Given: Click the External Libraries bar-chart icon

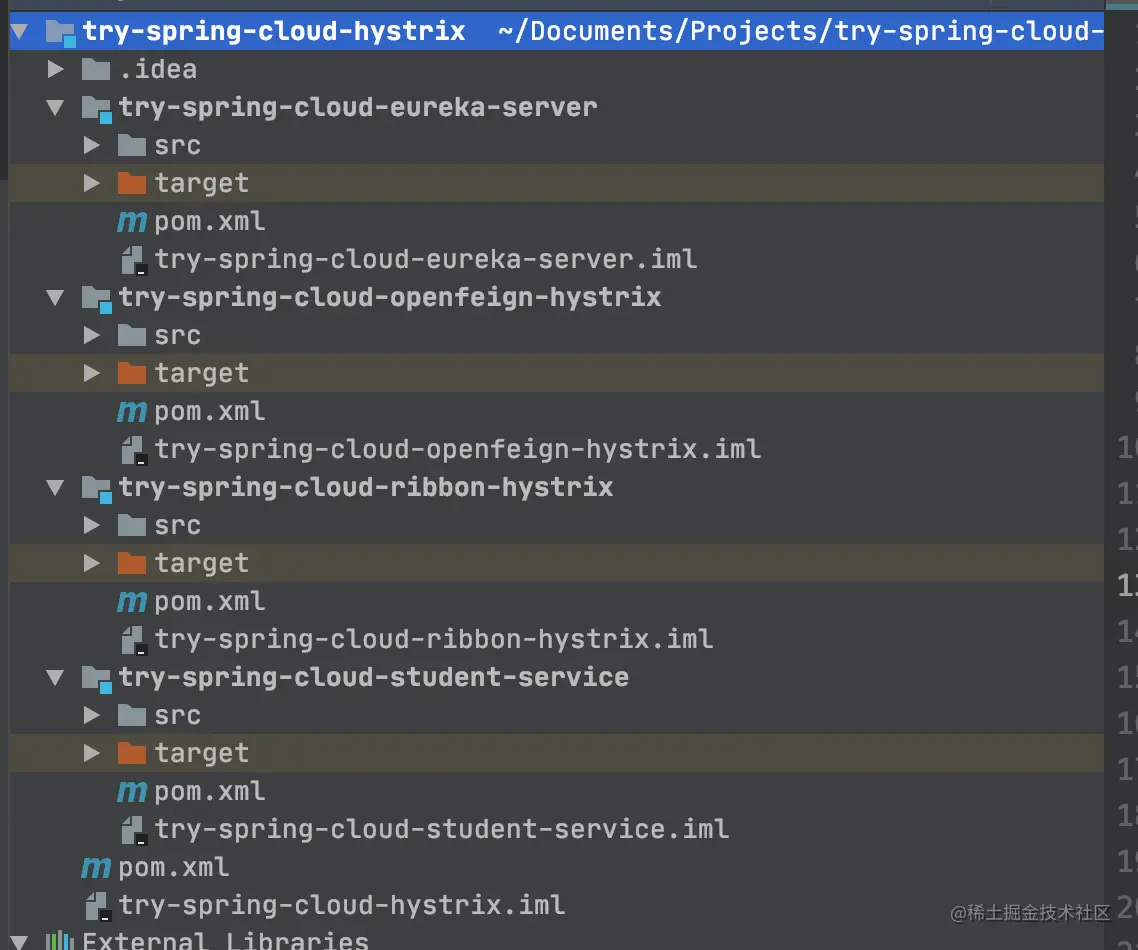Looking at the screenshot, I should [60, 941].
